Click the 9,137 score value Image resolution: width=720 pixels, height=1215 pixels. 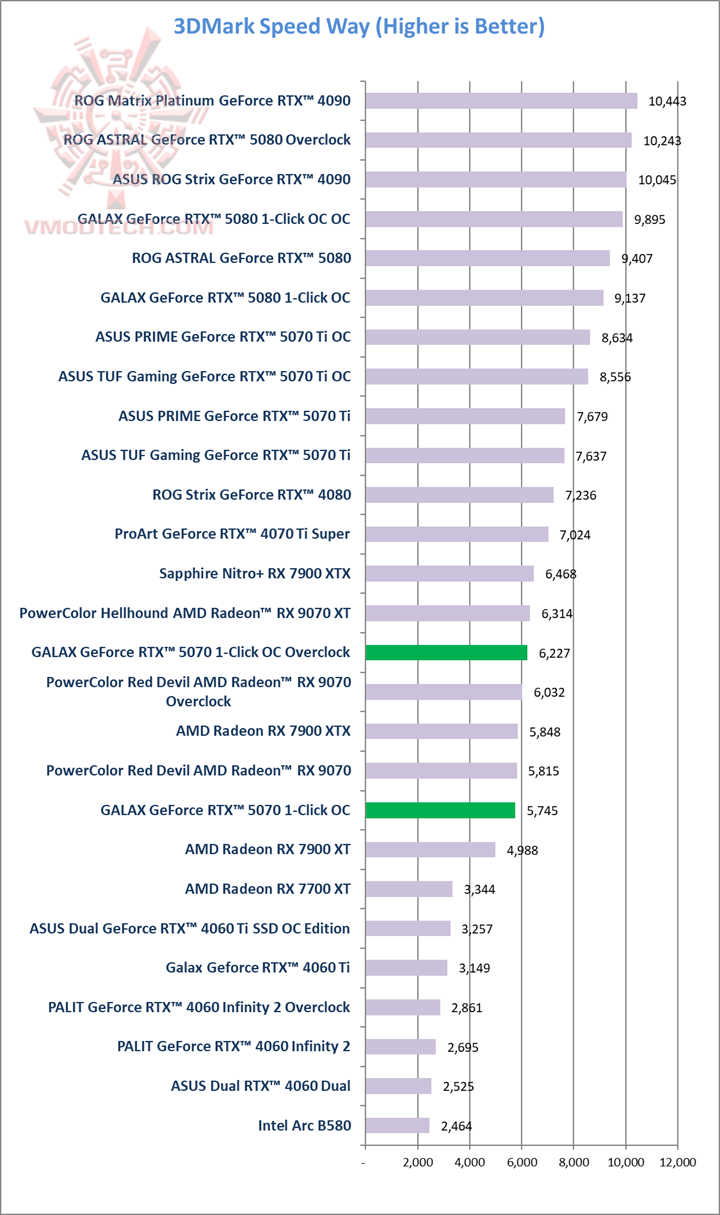point(631,298)
